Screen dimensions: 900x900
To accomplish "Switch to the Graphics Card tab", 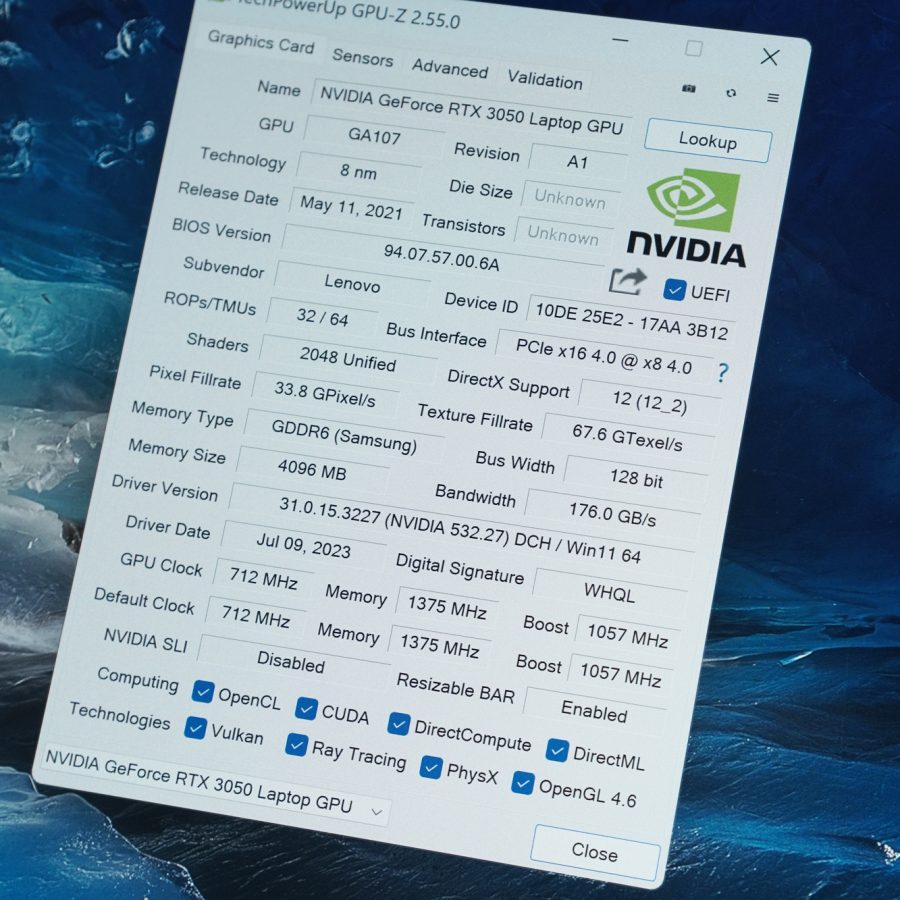I will [261, 42].
